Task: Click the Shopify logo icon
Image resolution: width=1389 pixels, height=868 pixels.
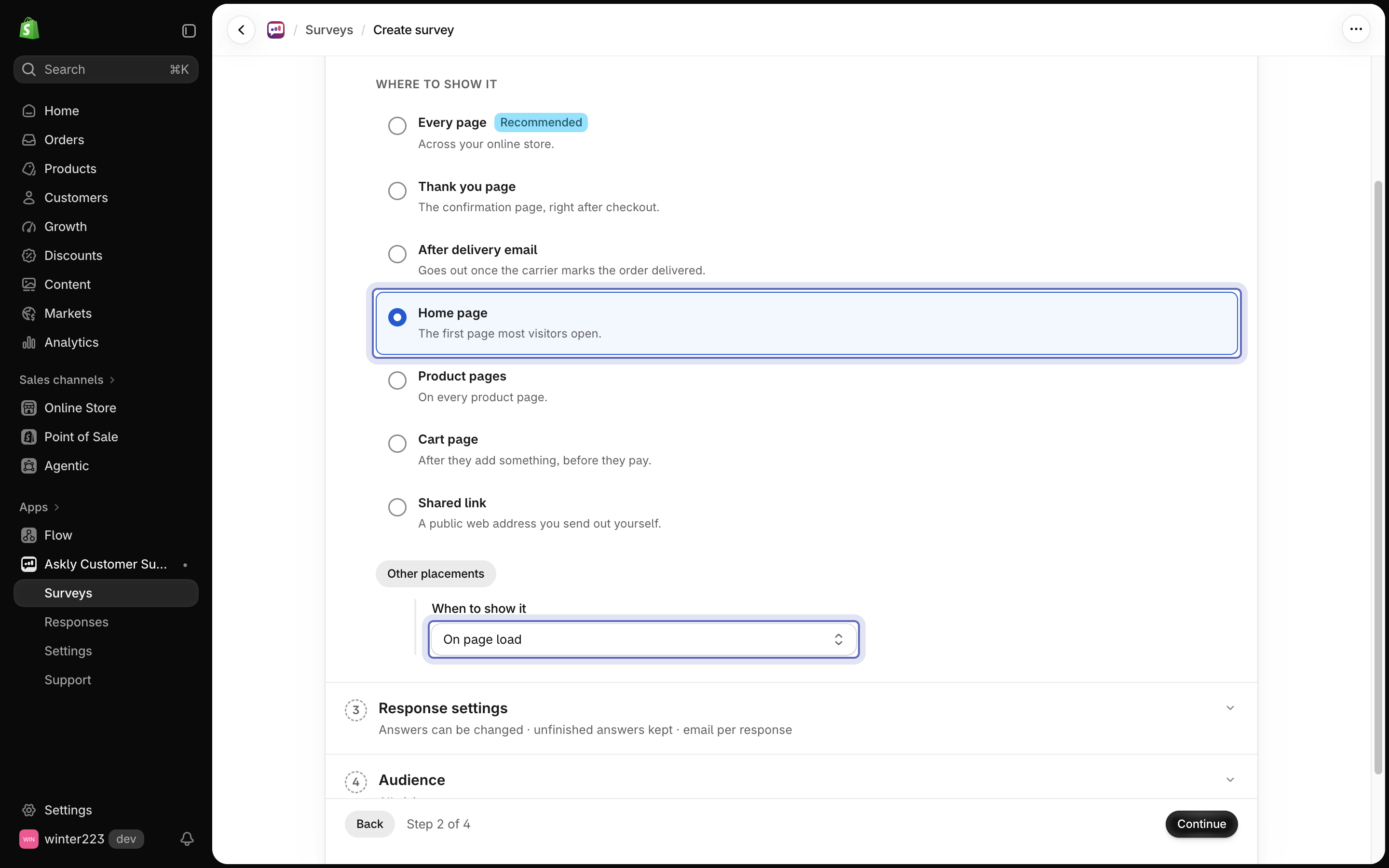Action: tap(29, 29)
